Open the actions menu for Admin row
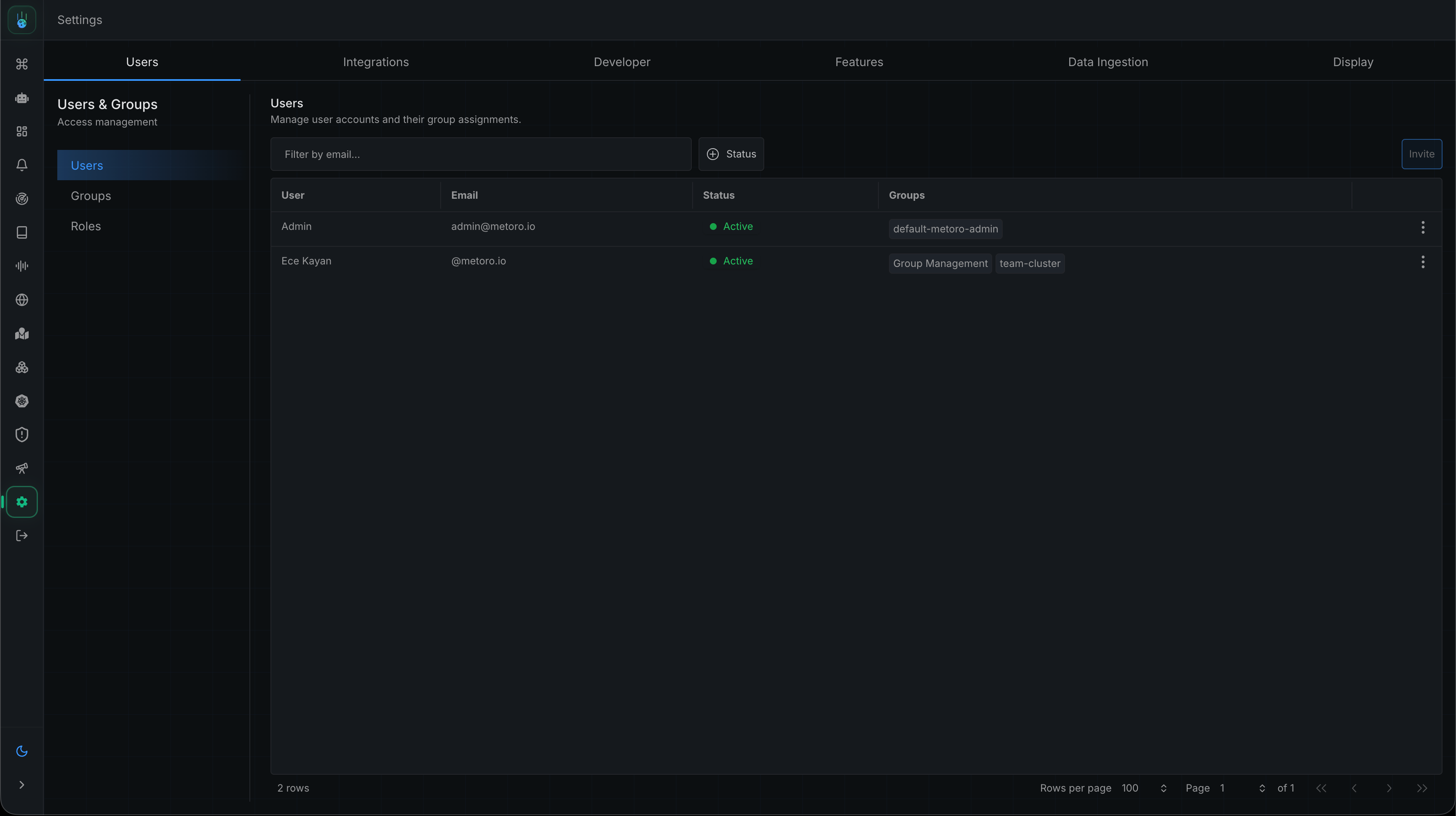The image size is (1456, 816). click(1423, 227)
